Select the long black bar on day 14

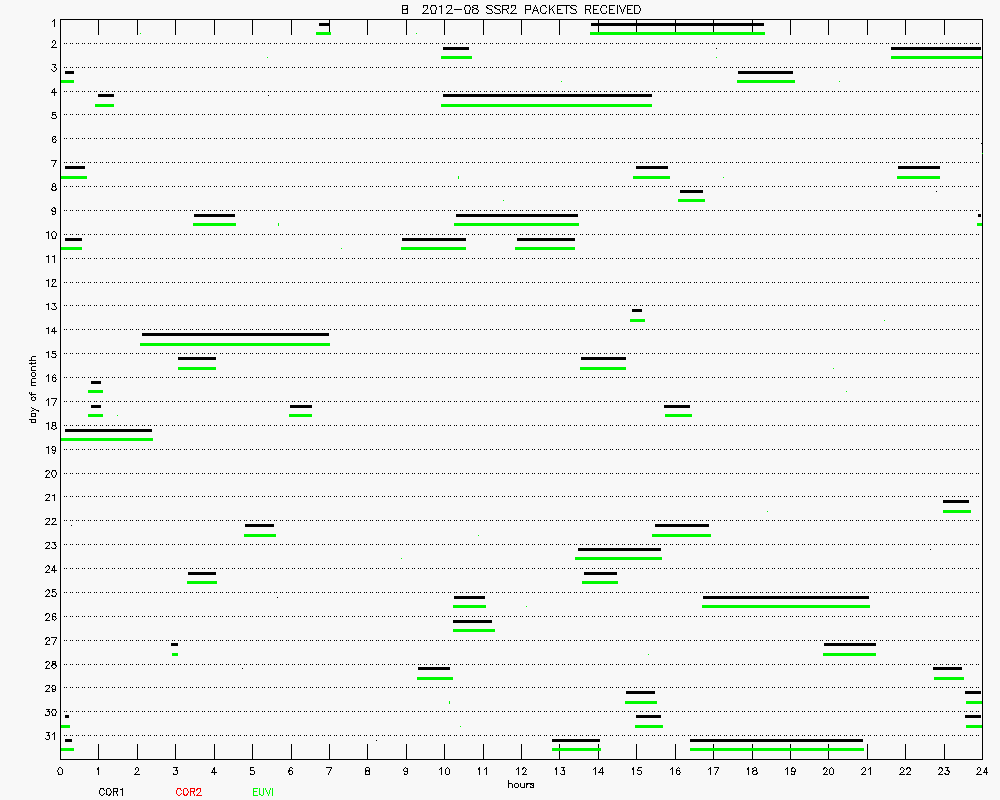(235, 334)
